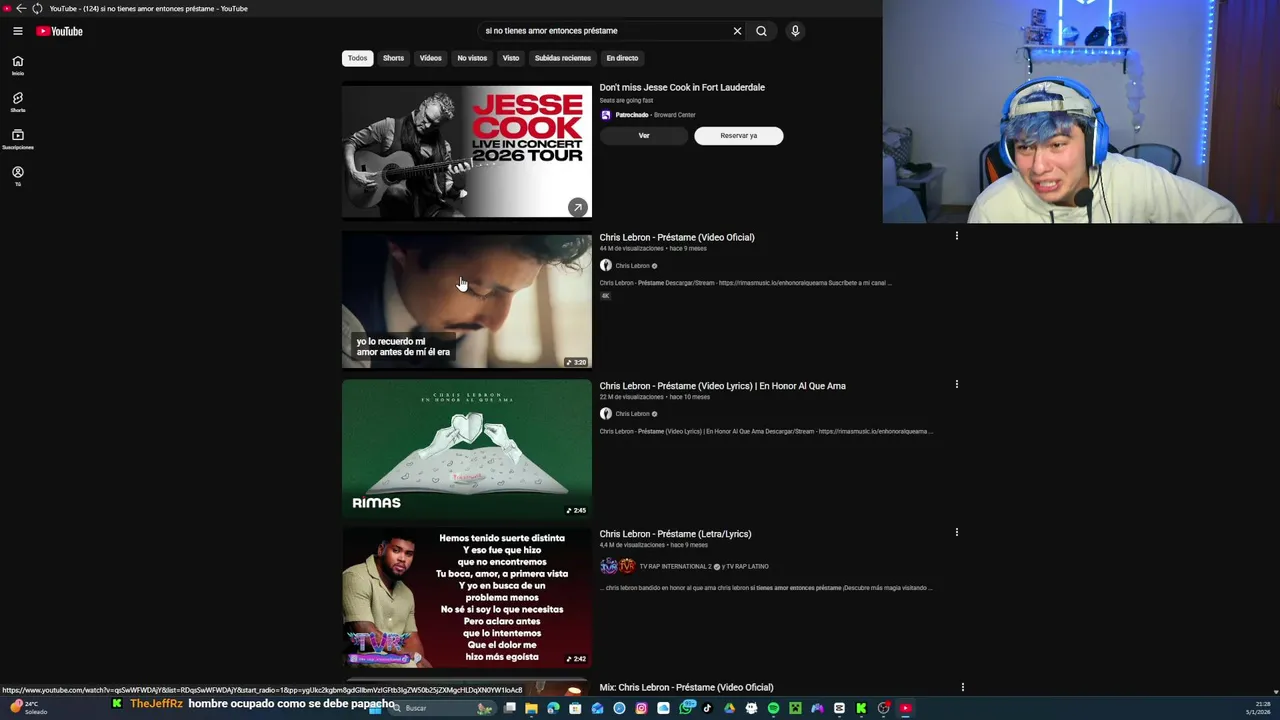1280x720 pixels.
Task: Play the Préstame Video Oficial thumbnail
Action: pos(467,301)
